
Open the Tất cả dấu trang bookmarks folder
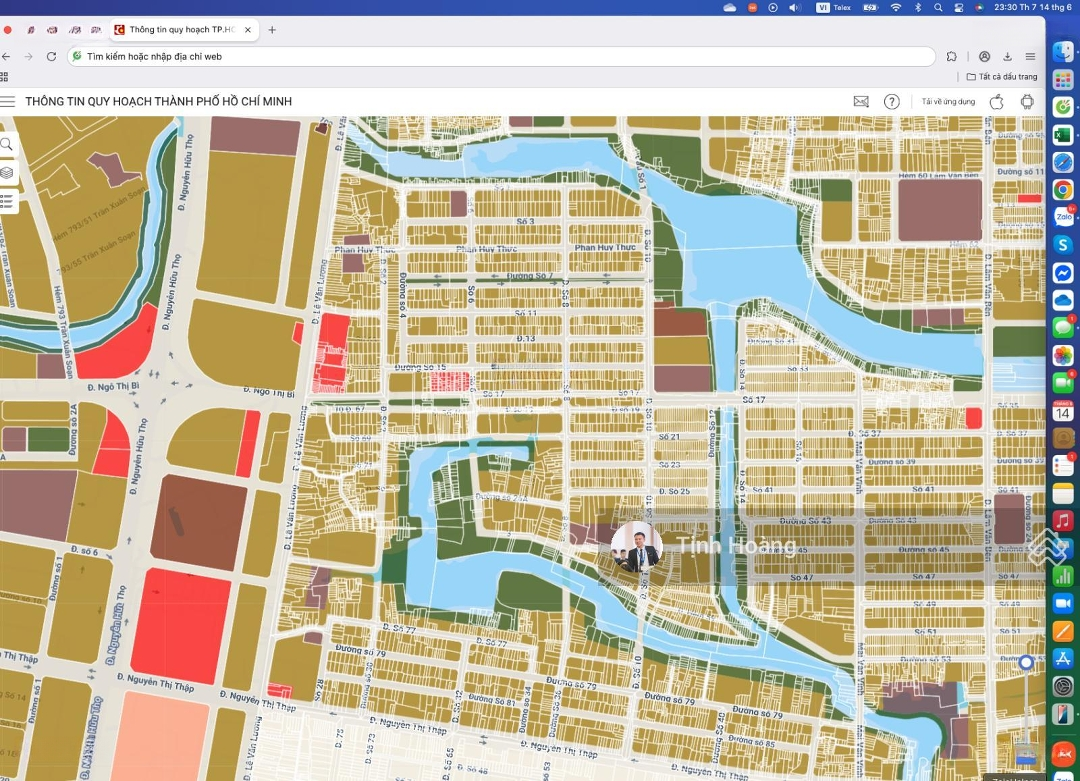(1002, 77)
